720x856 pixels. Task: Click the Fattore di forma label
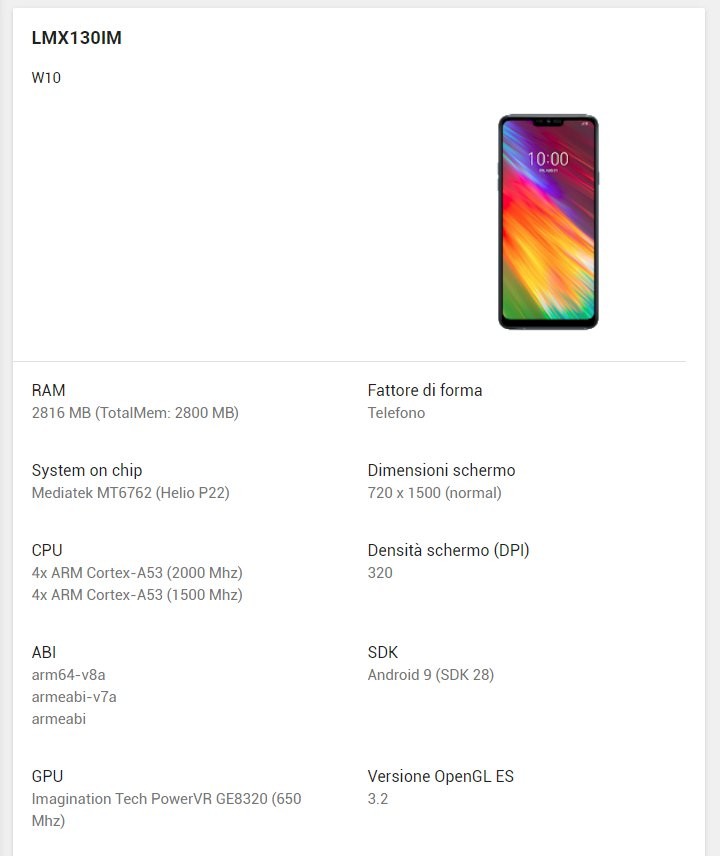425,390
